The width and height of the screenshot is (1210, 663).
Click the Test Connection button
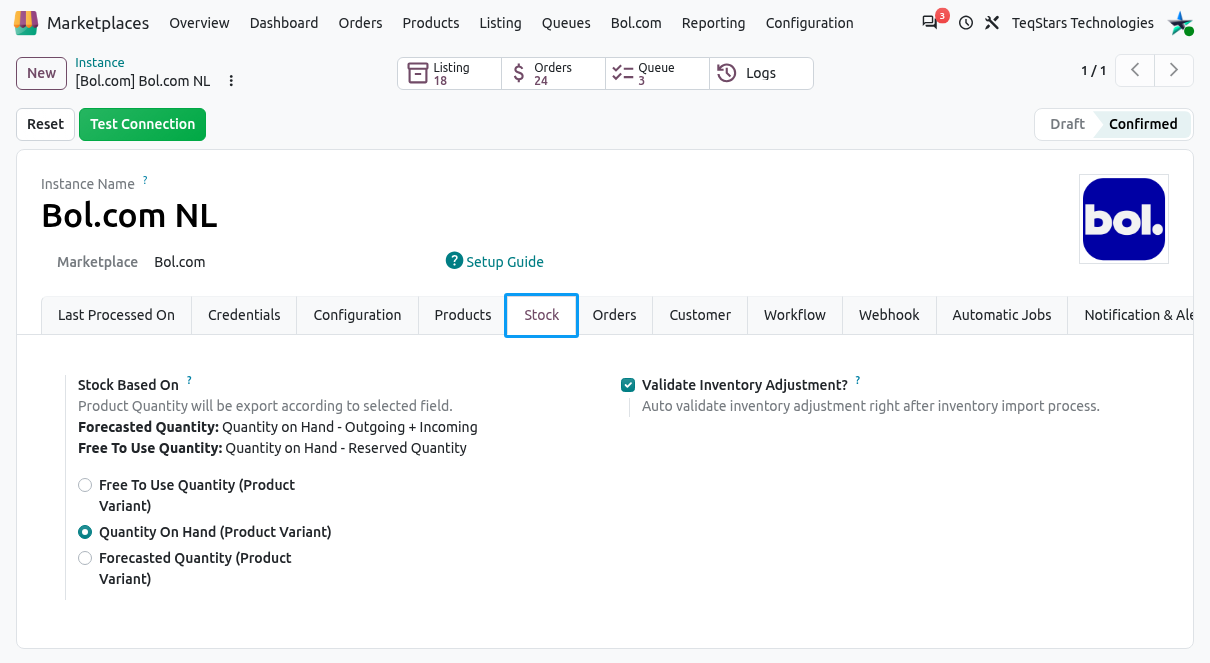(142, 124)
